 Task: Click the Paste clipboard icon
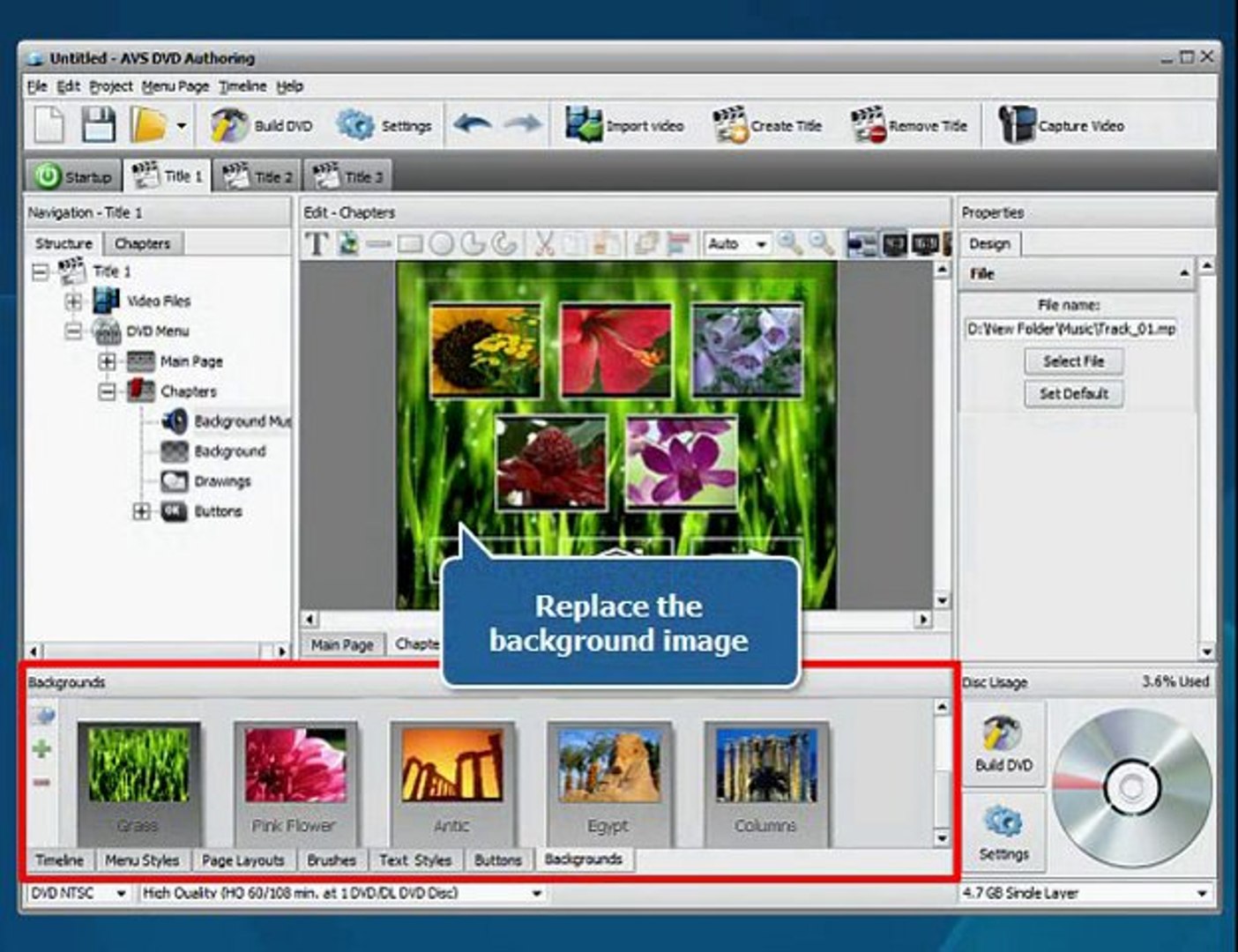[606, 243]
